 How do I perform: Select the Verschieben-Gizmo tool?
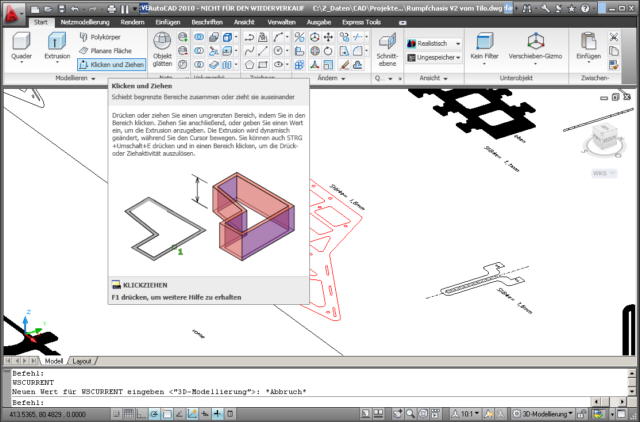click(x=535, y=46)
